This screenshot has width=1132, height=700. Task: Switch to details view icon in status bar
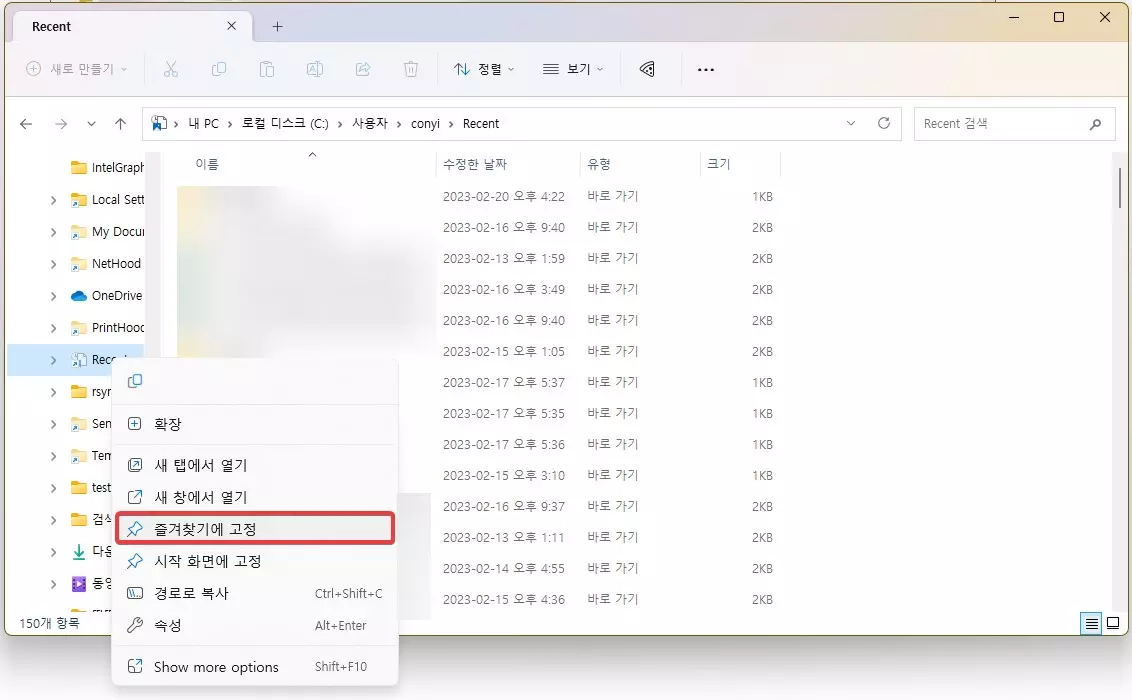[x=1092, y=623]
